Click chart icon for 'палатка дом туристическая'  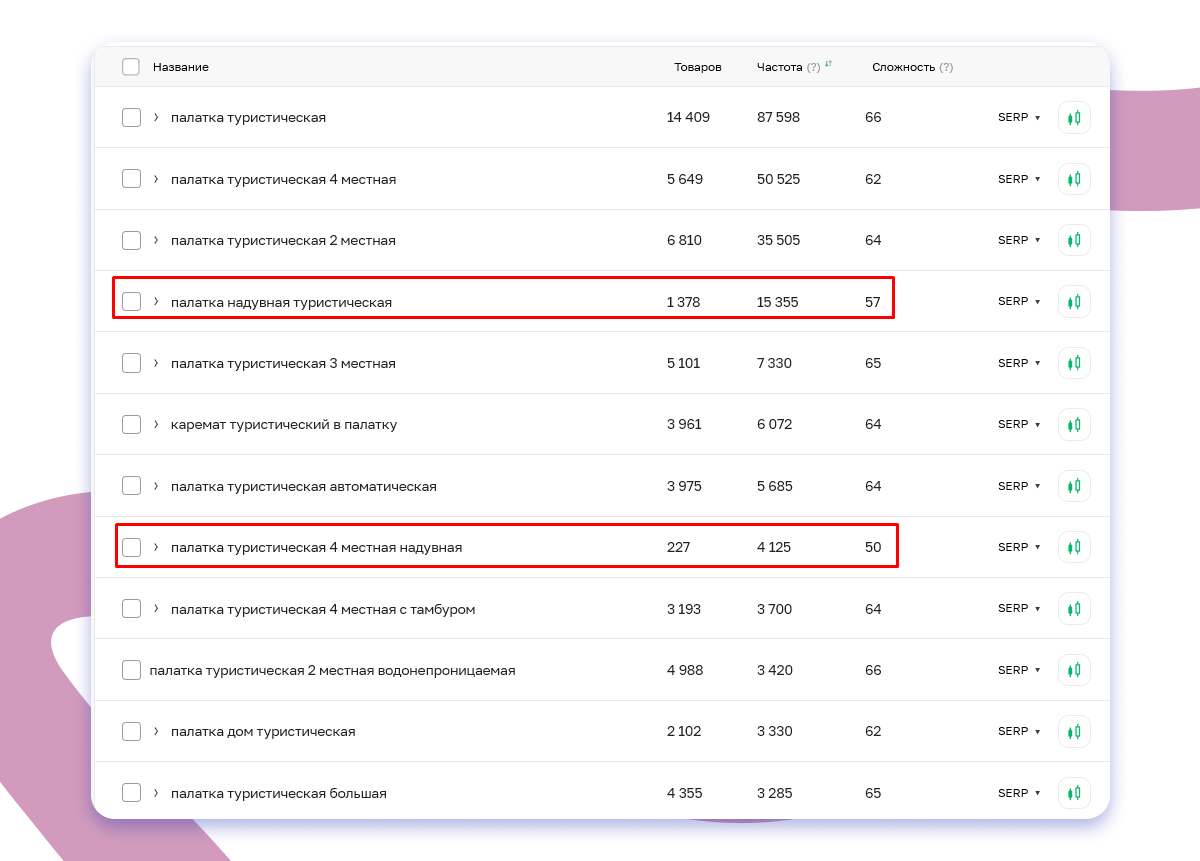click(1074, 732)
